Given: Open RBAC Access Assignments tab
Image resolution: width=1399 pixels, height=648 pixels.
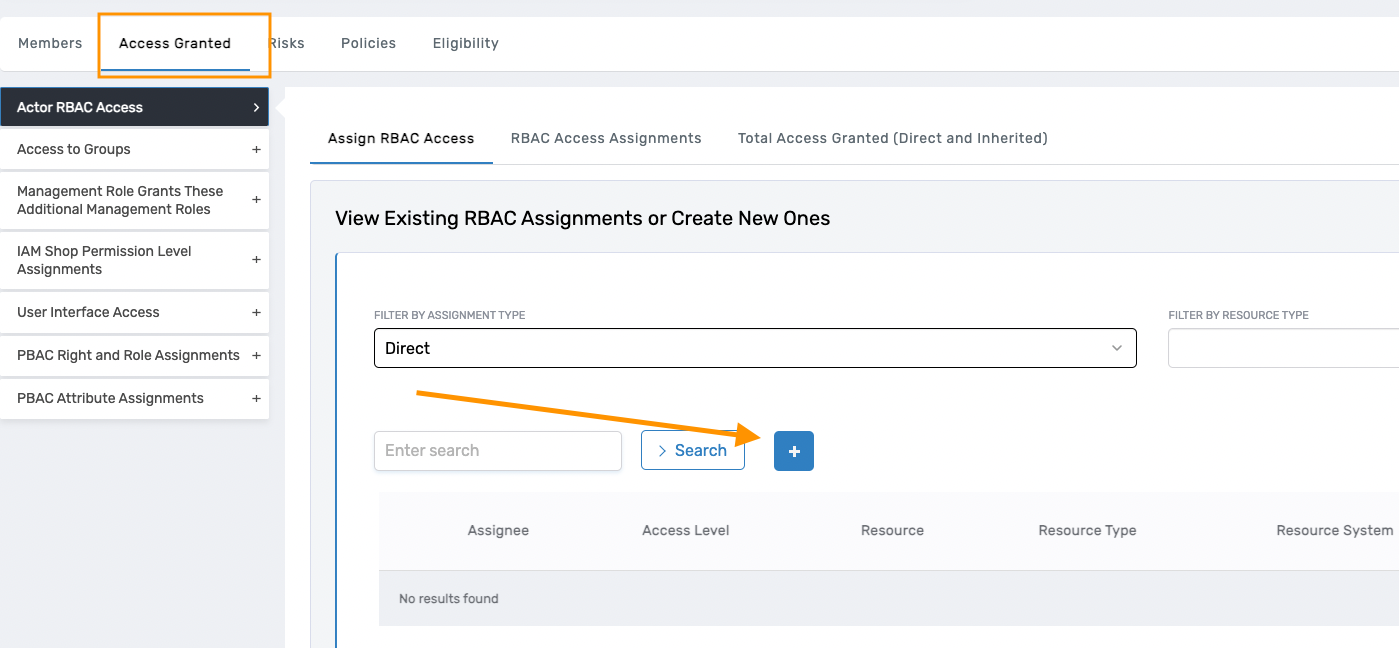Looking at the screenshot, I should pyautogui.click(x=606, y=138).
